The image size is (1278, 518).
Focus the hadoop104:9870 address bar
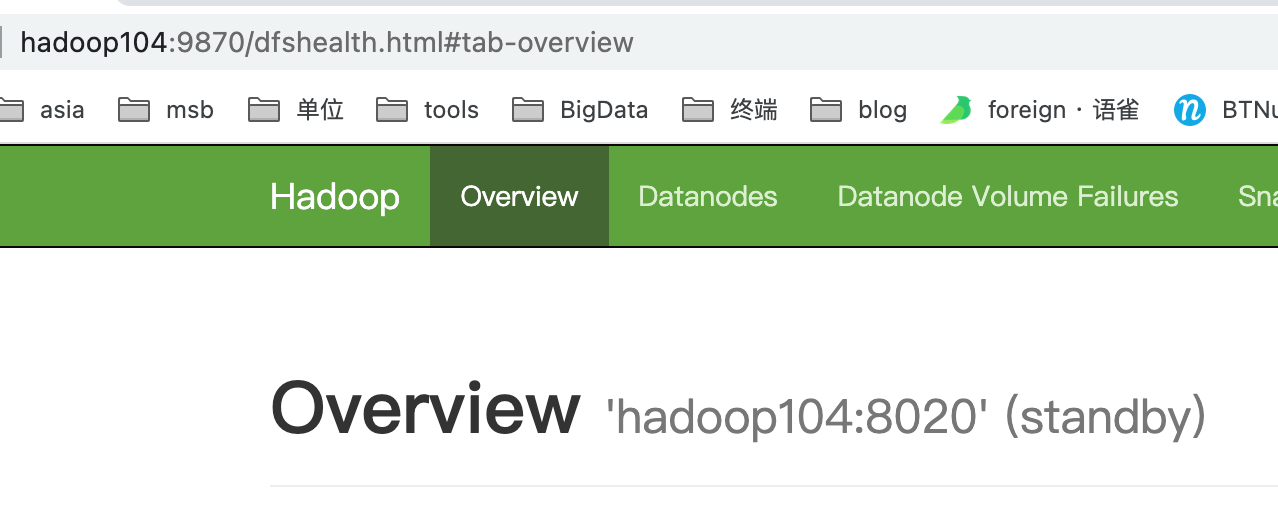click(x=327, y=42)
